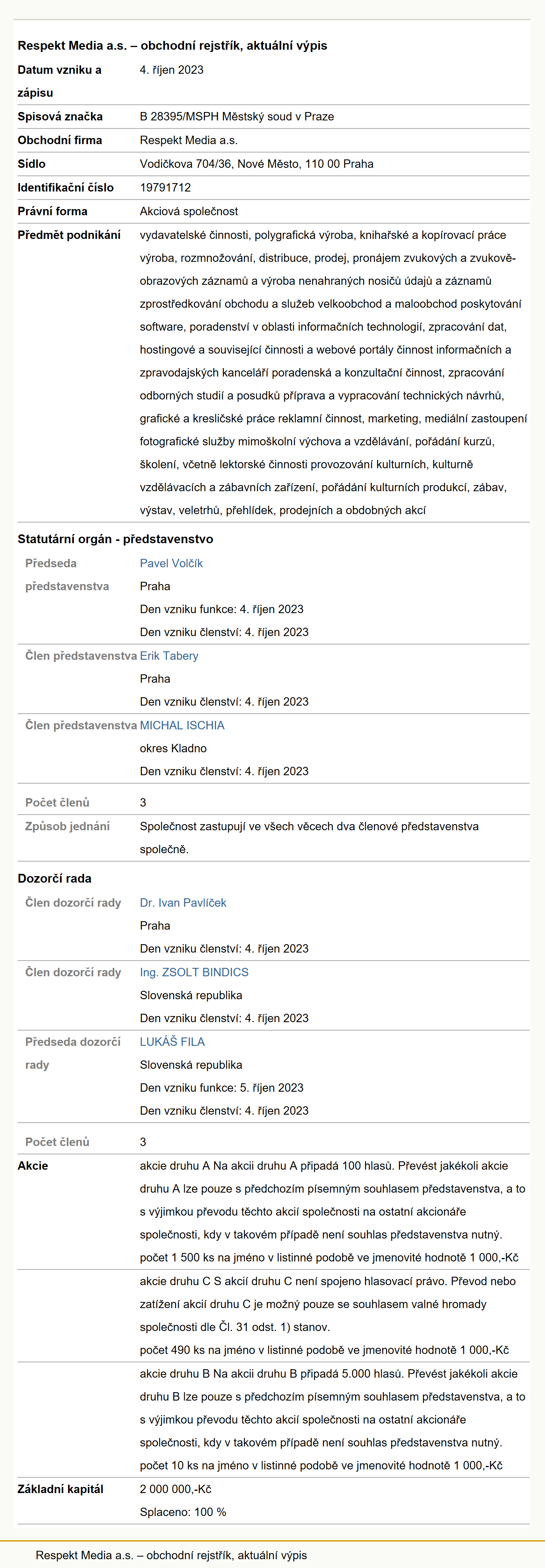The height and width of the screenshot is (1568, 545).
Task: Open the LUKÁŠ FILA link
Action: [x=172, y=1042]
